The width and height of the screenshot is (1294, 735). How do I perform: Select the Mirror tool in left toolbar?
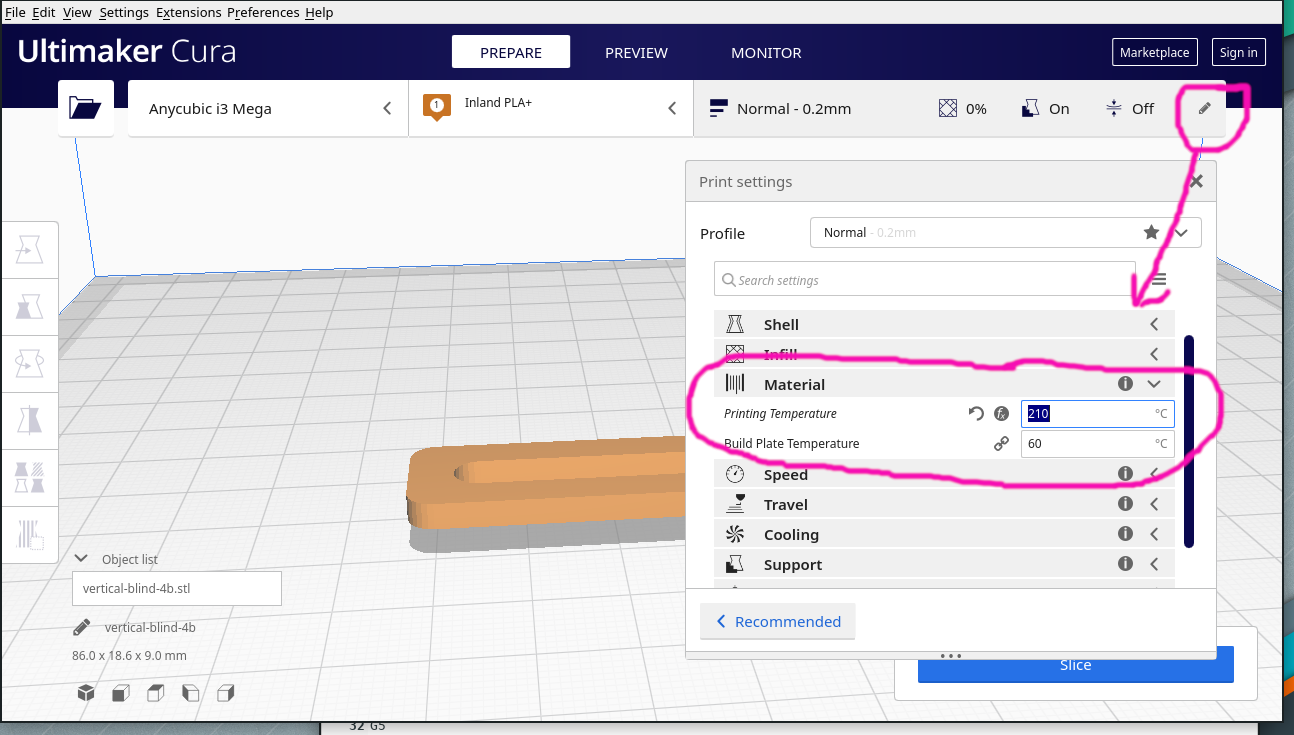[x=30, y=421]
